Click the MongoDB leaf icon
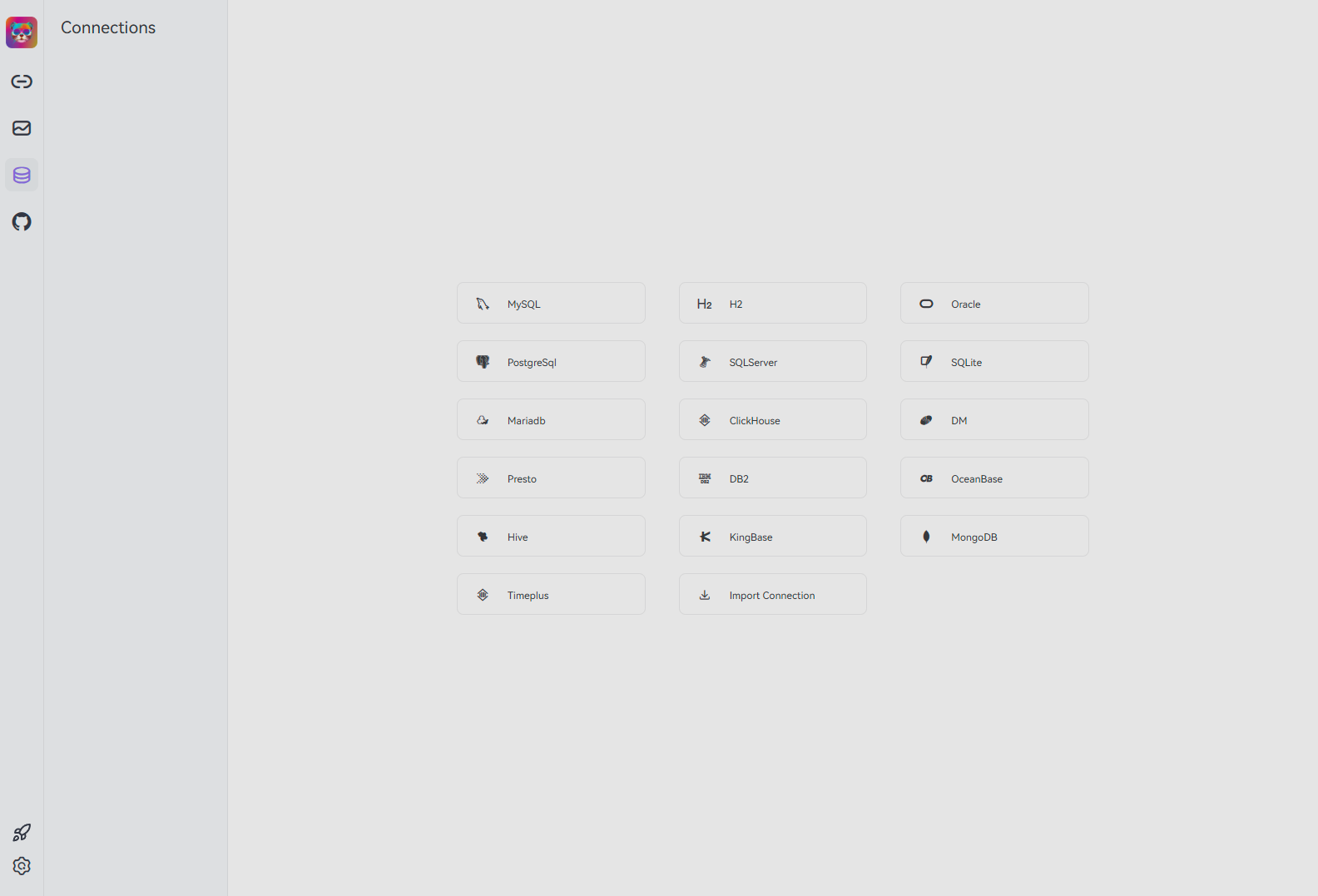The height and width of the screenshot is (896, 1318). 926,537
